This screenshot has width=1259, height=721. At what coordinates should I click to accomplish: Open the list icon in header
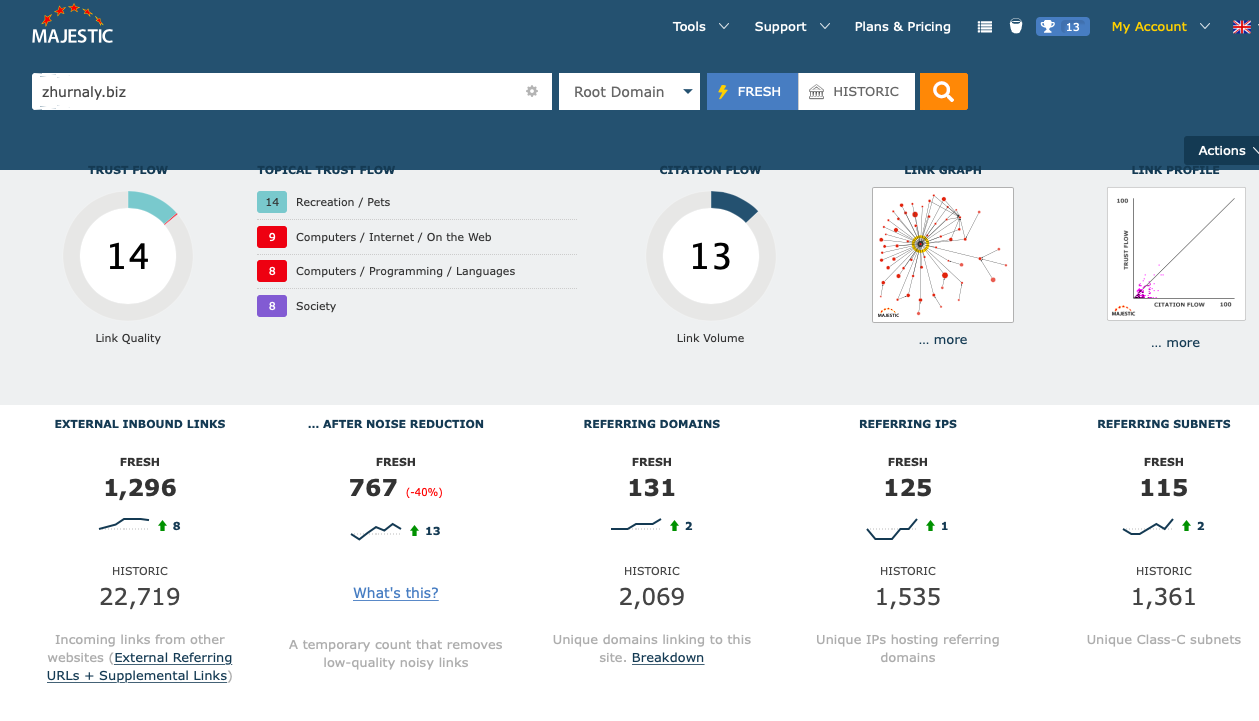point(985,27)
